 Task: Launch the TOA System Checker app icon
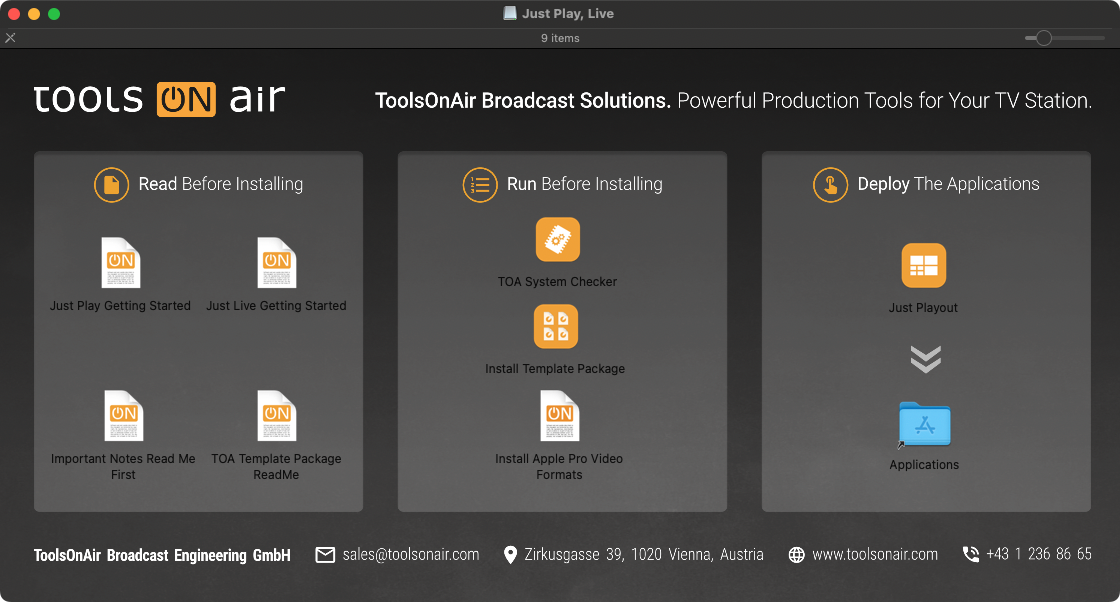click(558, 239)
